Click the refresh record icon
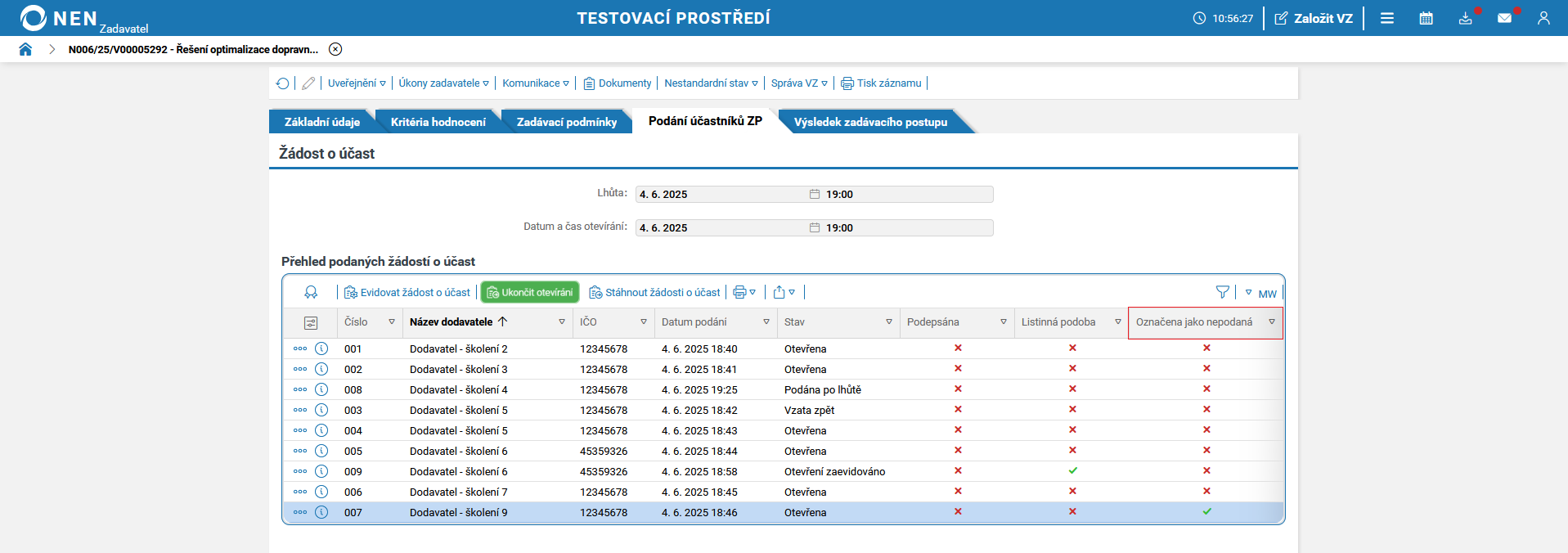 (x=283, y=83)
